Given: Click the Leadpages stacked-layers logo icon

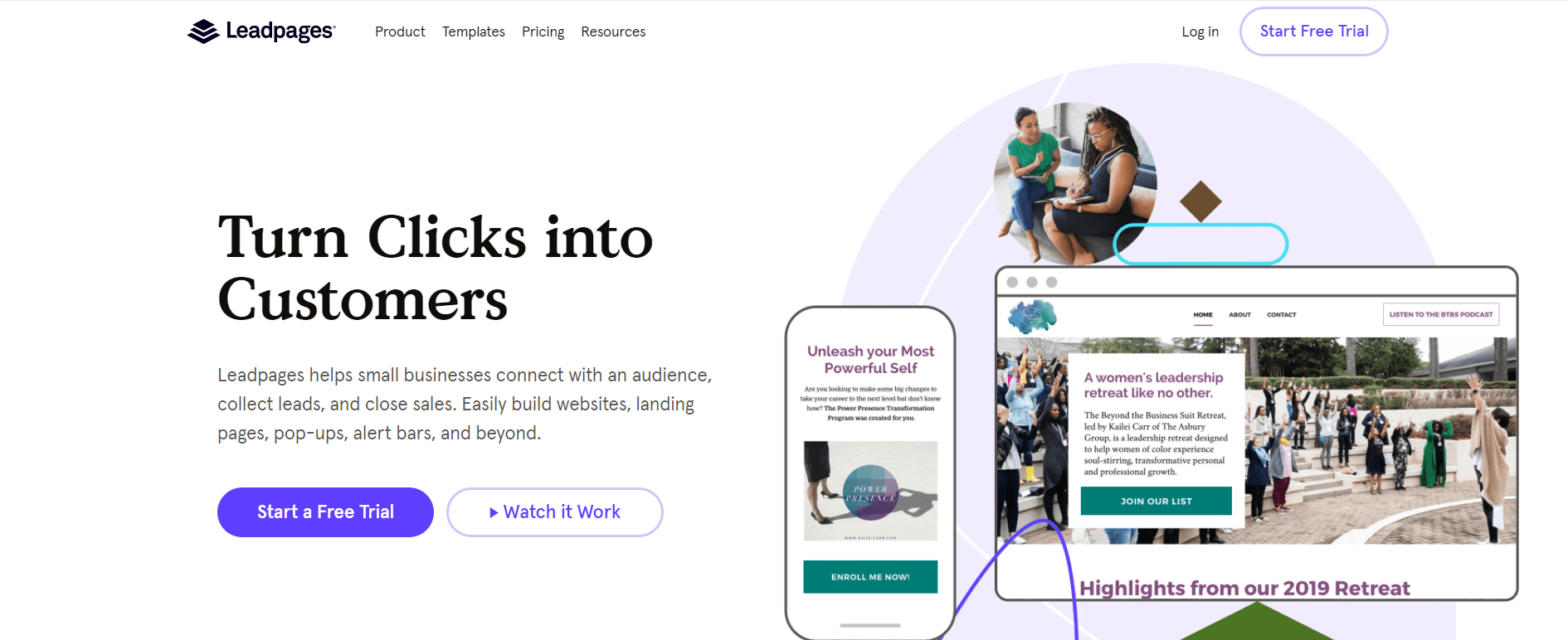Looking at the screenshot, I should click(x=203, y=32).
